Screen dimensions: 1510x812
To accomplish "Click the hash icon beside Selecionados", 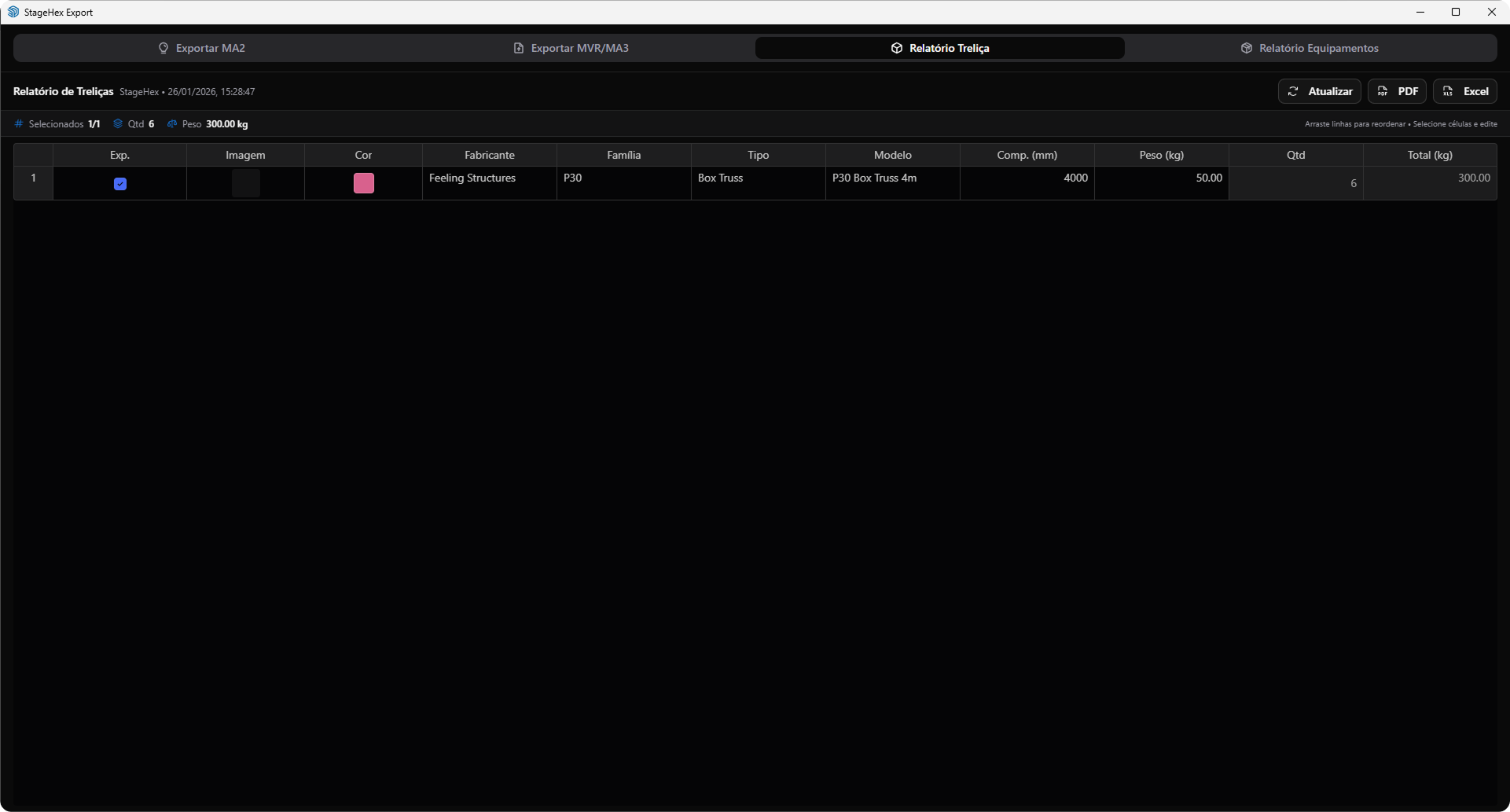I will [19, 124].
